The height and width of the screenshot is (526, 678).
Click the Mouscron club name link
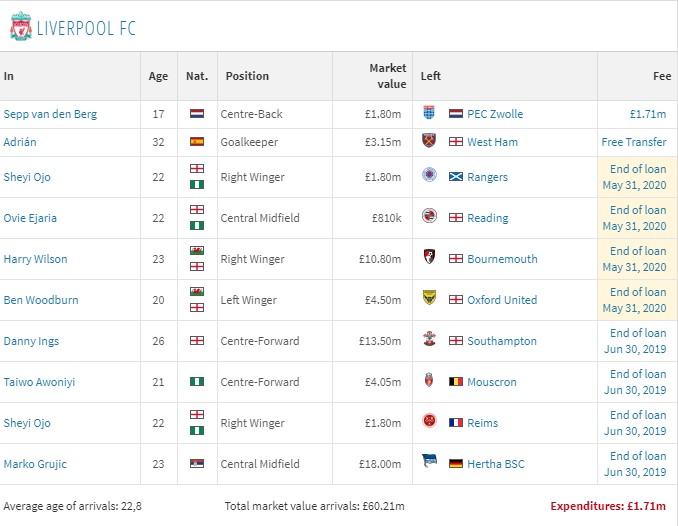point(494,382)
